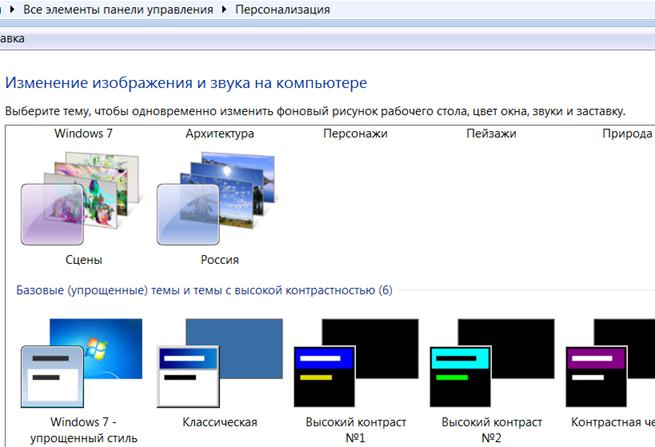The image size is (655, 447).
Task: Select the purple Контрастная черная theme preview
Action: click(610, 363)
